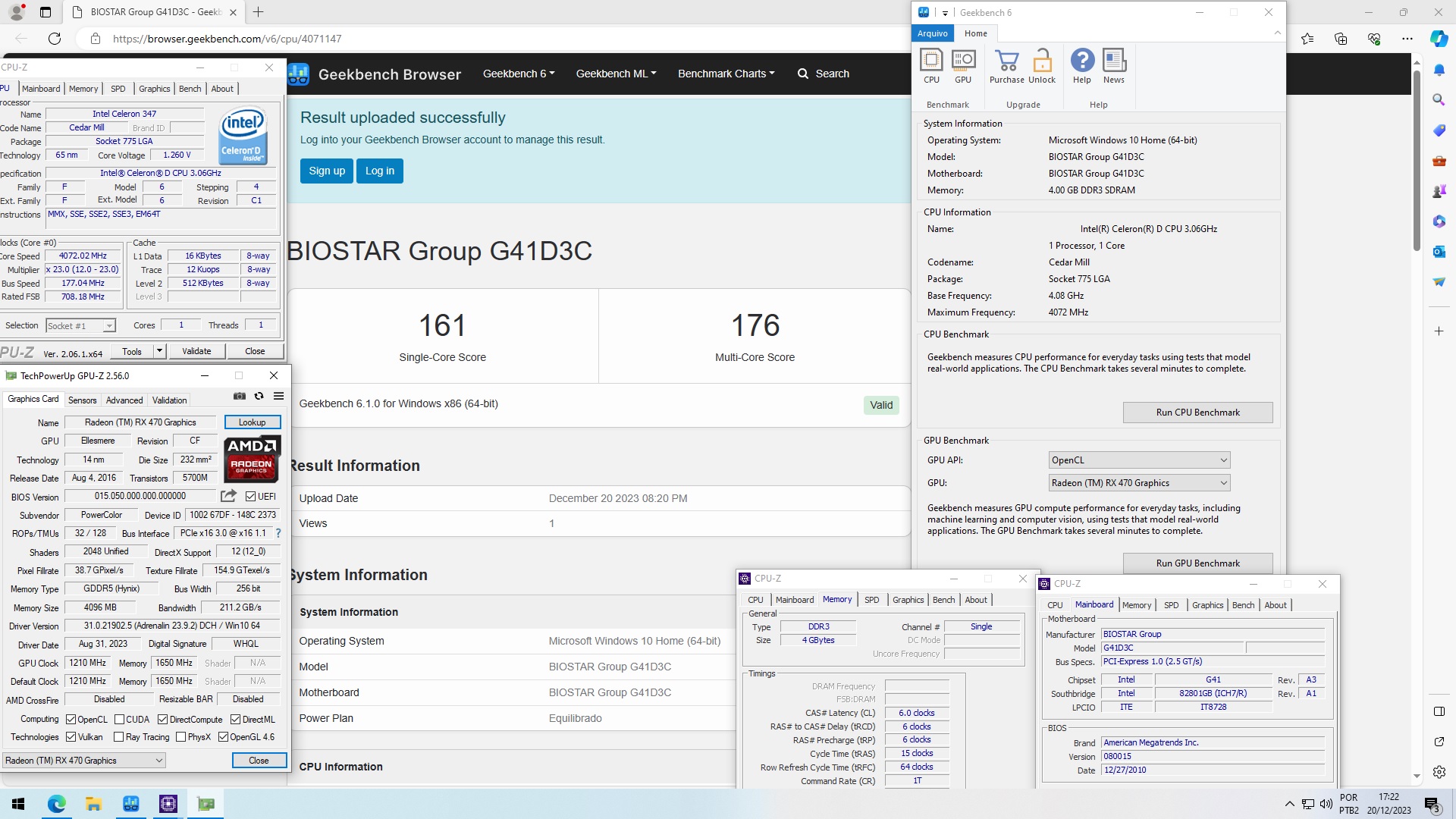1456x819 pixels.
Task: Click the BIOS export share icon in GPU-Z
Action: (x=228, y=496)
